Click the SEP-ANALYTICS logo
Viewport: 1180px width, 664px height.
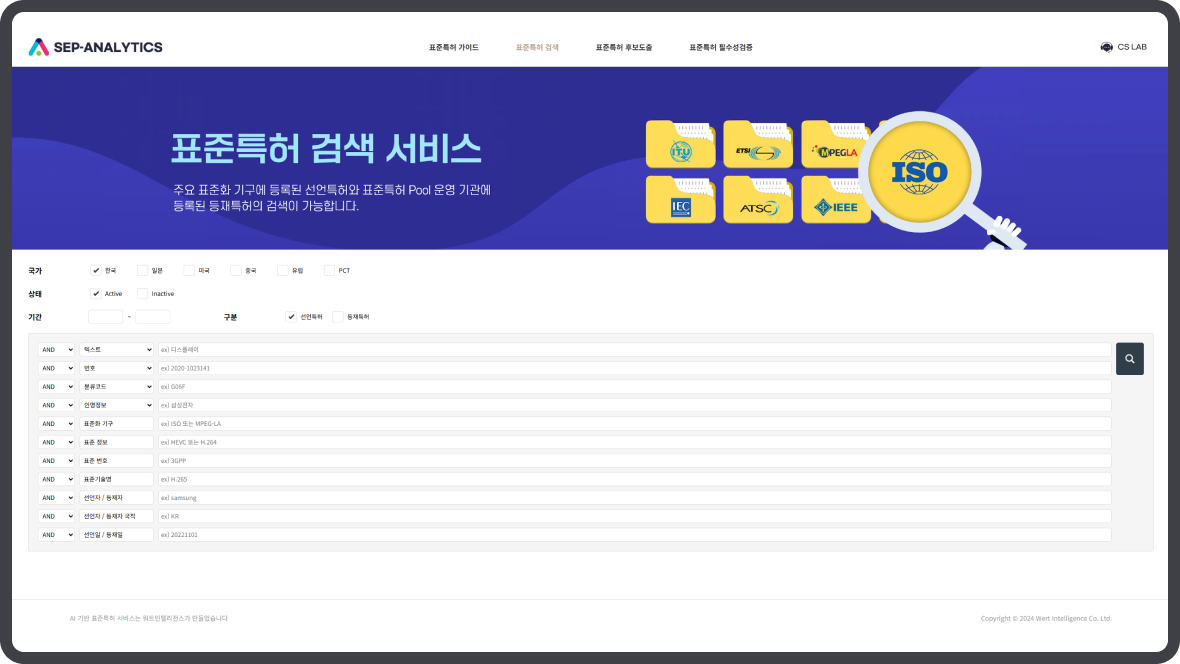pos(96,47)
